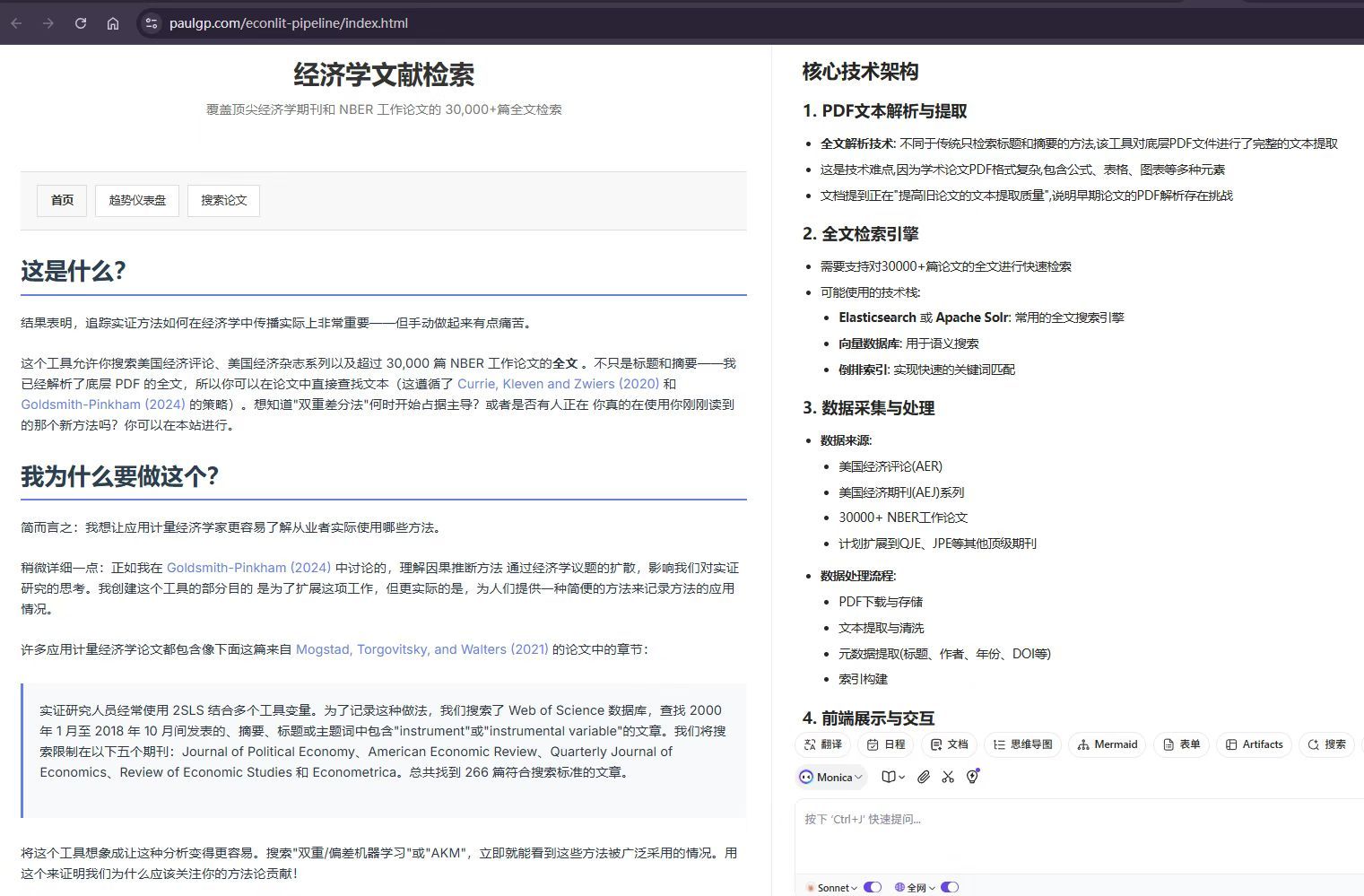Screen dimensions: 1364x896
Task: Open the 搜索论文 tab
Action: (x=223, y=200)
